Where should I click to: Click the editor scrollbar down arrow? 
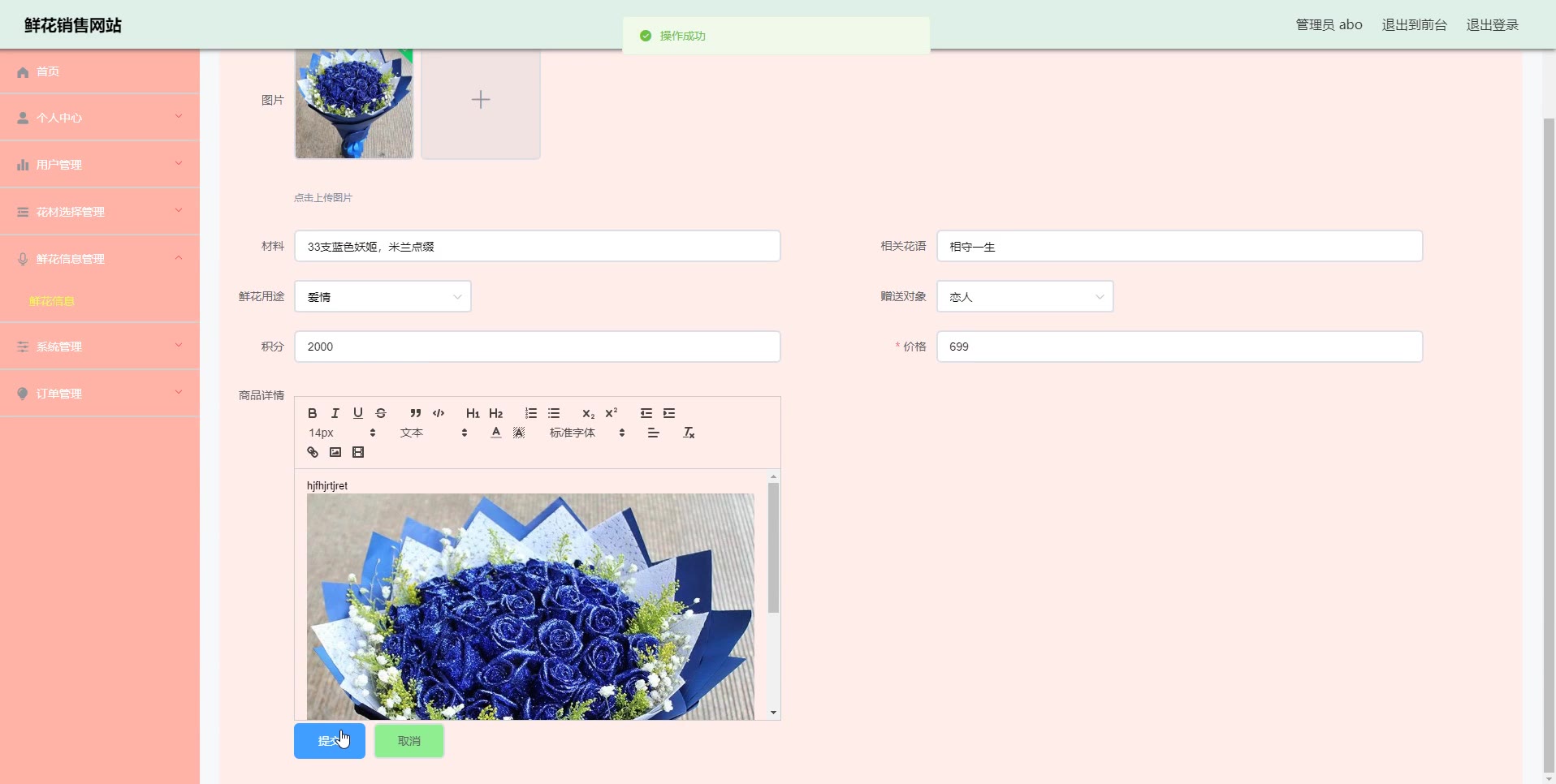(773, 713)
